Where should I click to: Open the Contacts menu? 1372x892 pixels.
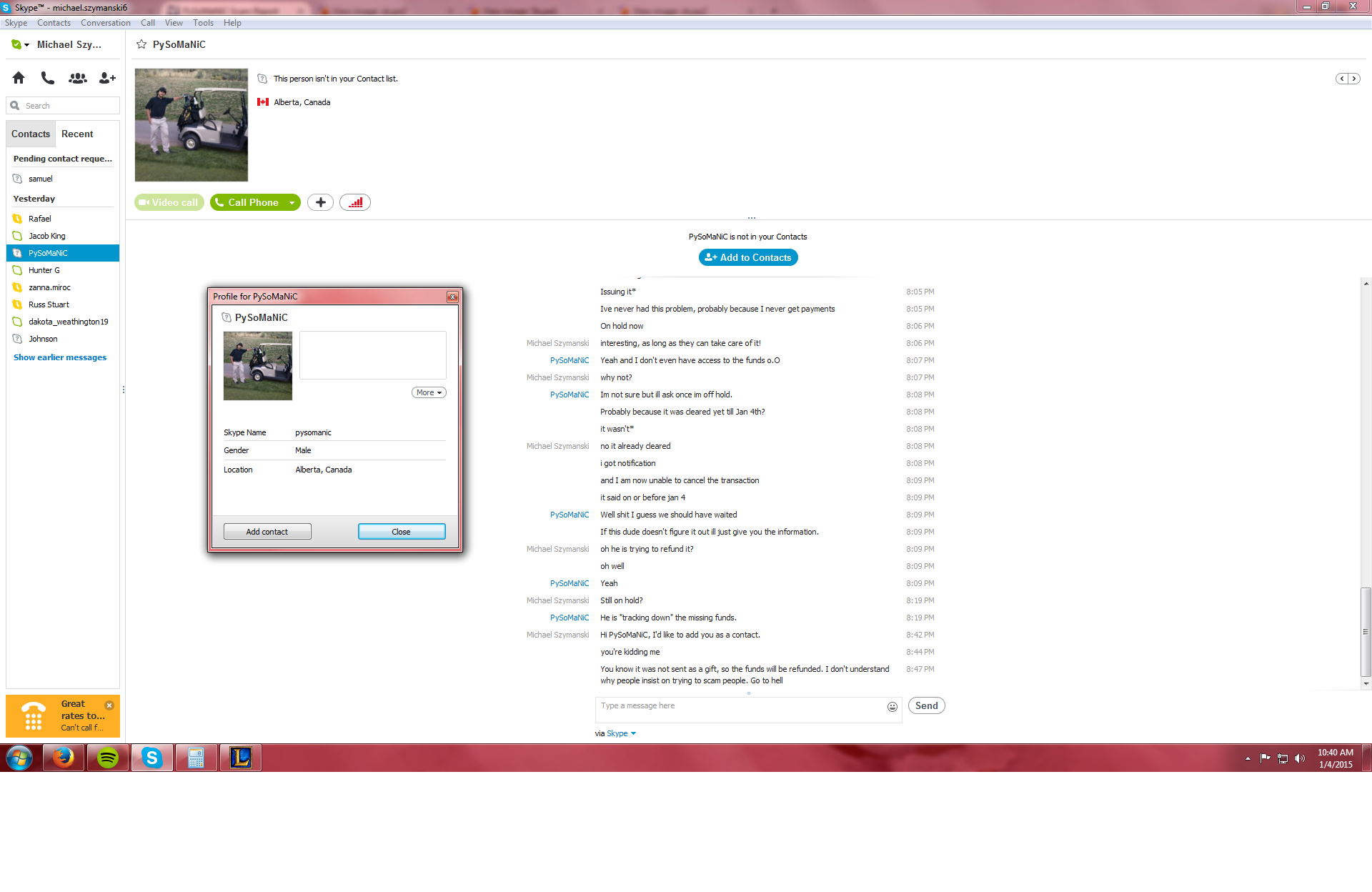[x=54, y=23]
